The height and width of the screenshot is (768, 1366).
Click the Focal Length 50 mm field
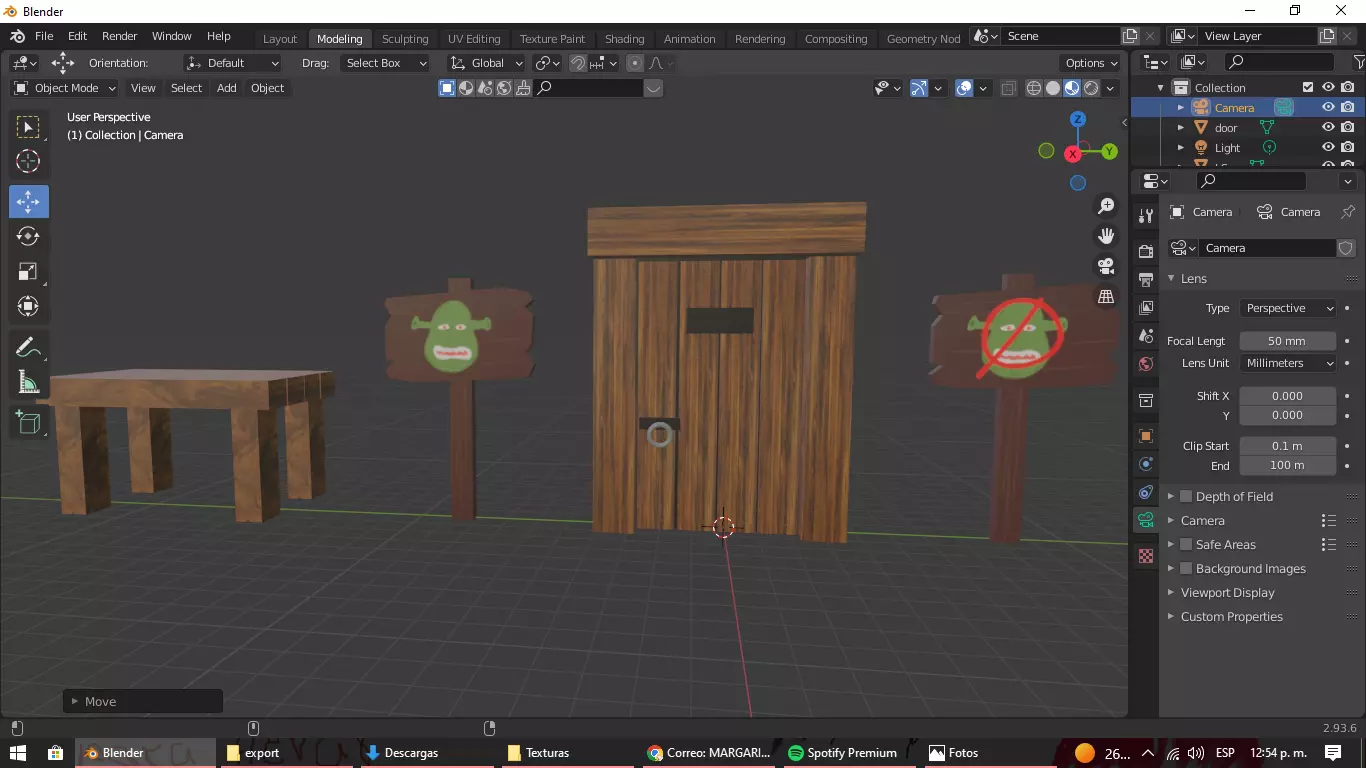click(1288, 341)
